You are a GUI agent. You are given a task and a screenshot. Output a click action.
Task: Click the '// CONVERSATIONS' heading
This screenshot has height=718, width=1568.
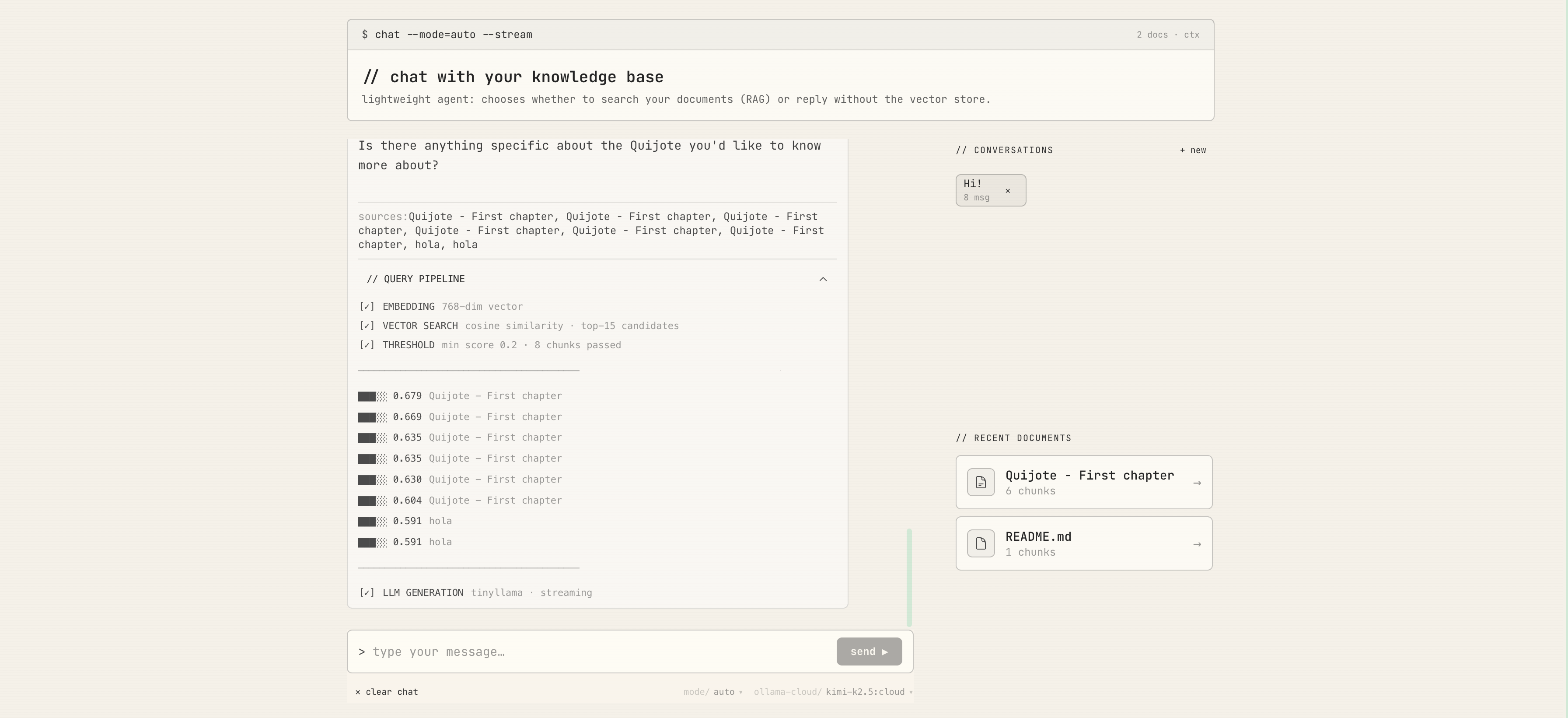[1004, 151]
